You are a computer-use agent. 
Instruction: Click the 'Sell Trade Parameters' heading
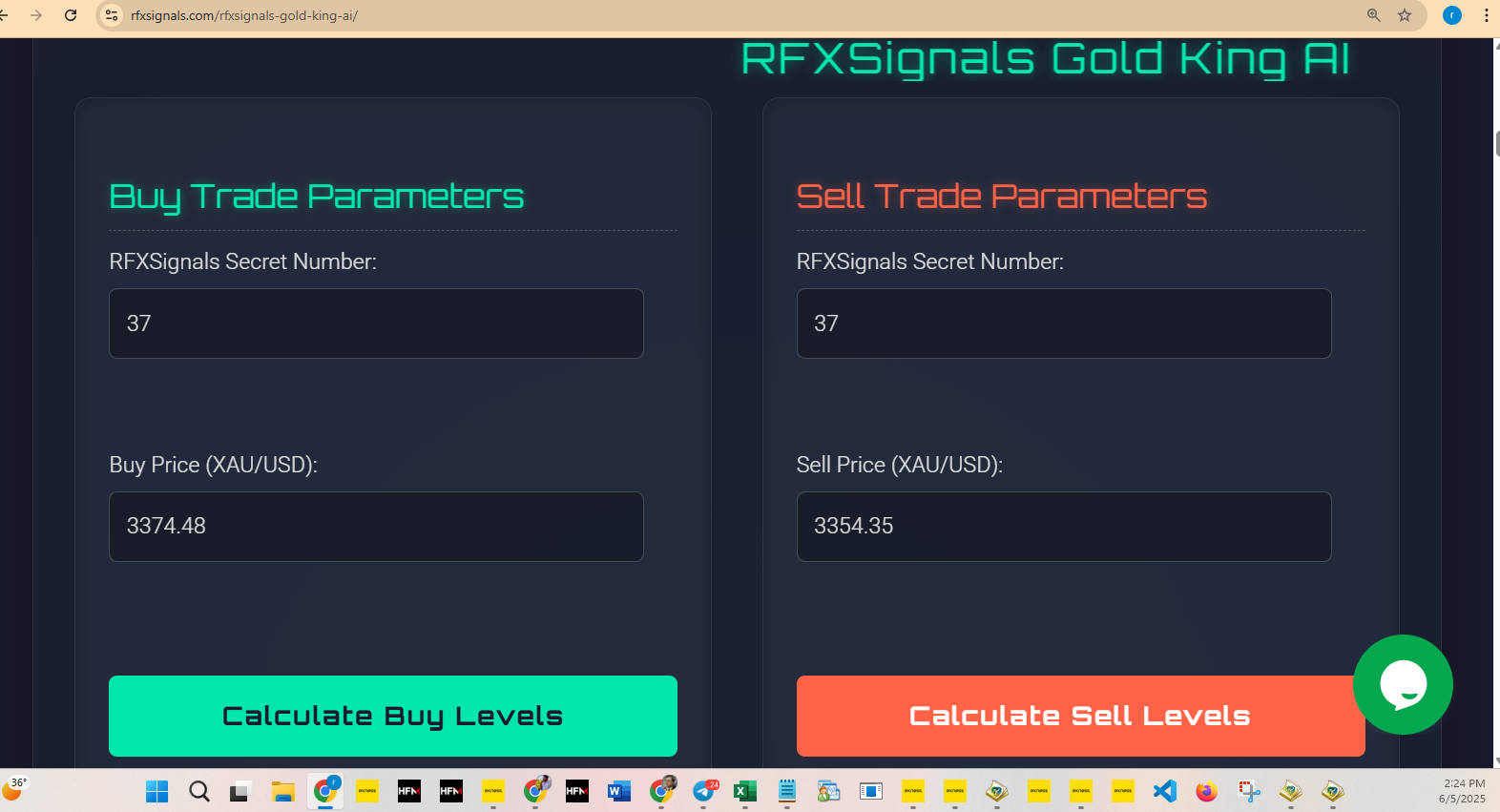(1002, 197)
